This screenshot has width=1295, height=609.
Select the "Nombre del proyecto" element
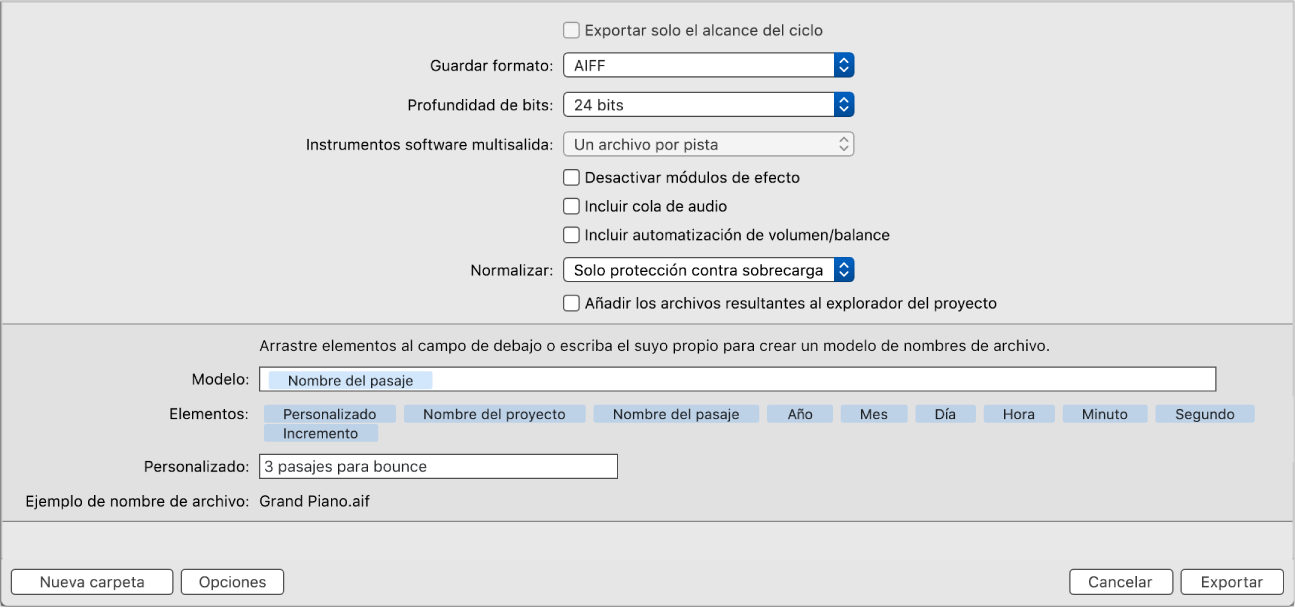tap(495, 413)
